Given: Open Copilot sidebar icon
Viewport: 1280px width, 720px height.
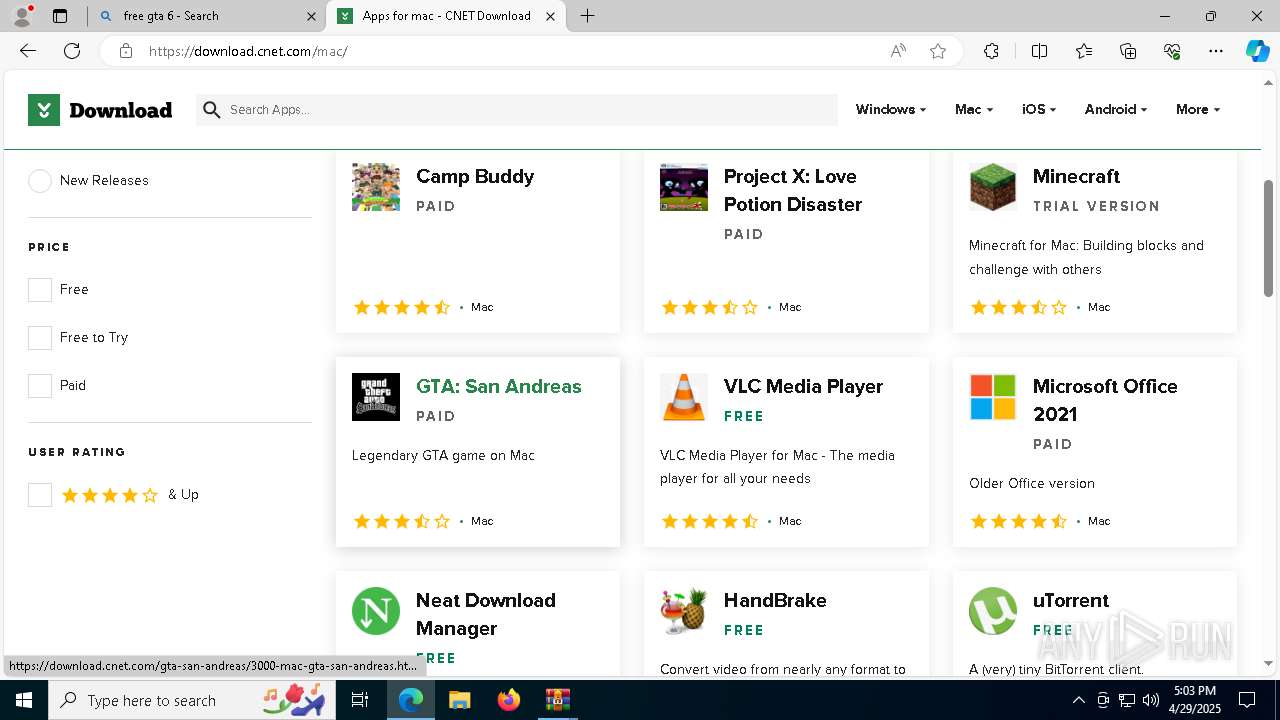Looking at the screenshot, I should click(x=1257, y=51).
